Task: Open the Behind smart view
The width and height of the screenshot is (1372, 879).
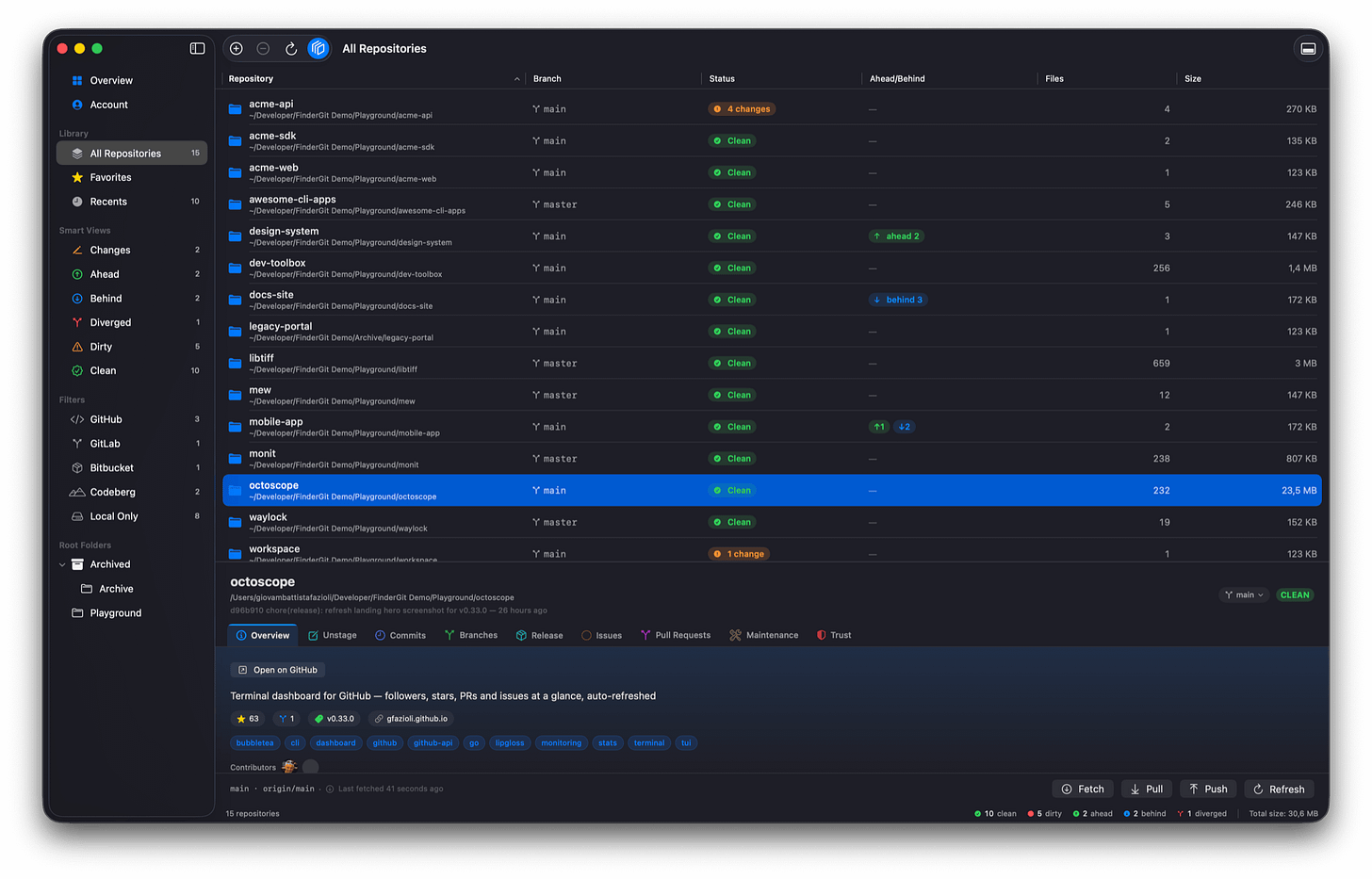Action: tap(131, 299)
